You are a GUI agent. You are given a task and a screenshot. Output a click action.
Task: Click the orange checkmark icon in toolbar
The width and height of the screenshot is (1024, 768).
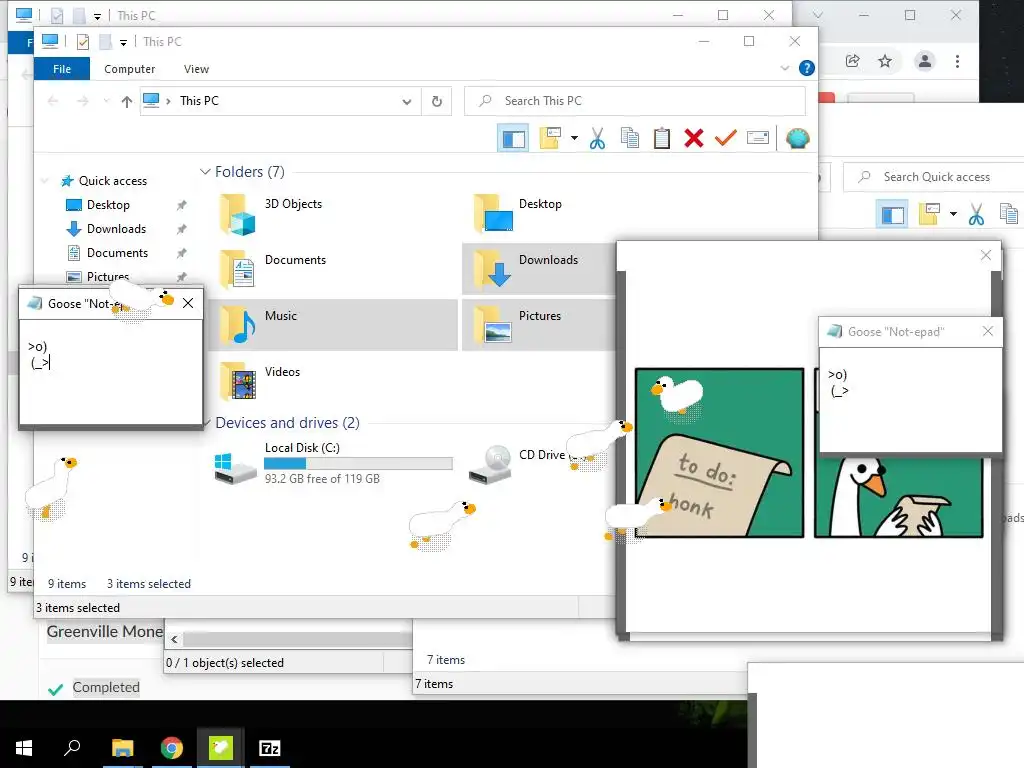[726, 138]
